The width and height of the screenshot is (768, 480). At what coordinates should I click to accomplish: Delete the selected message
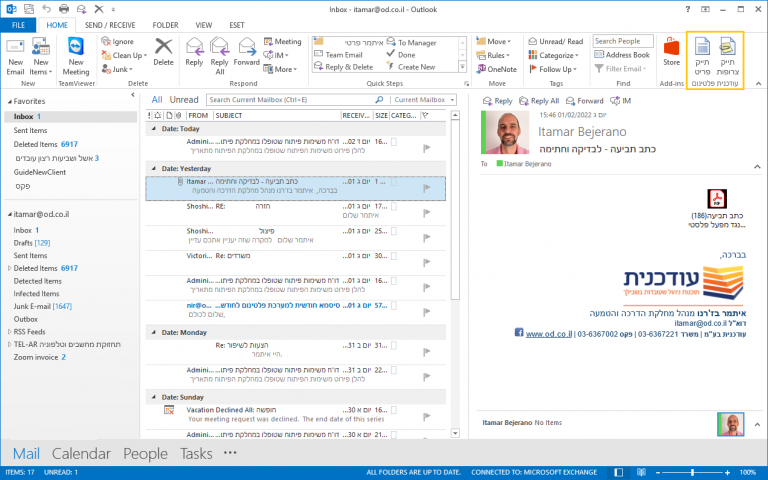(163, 52)
